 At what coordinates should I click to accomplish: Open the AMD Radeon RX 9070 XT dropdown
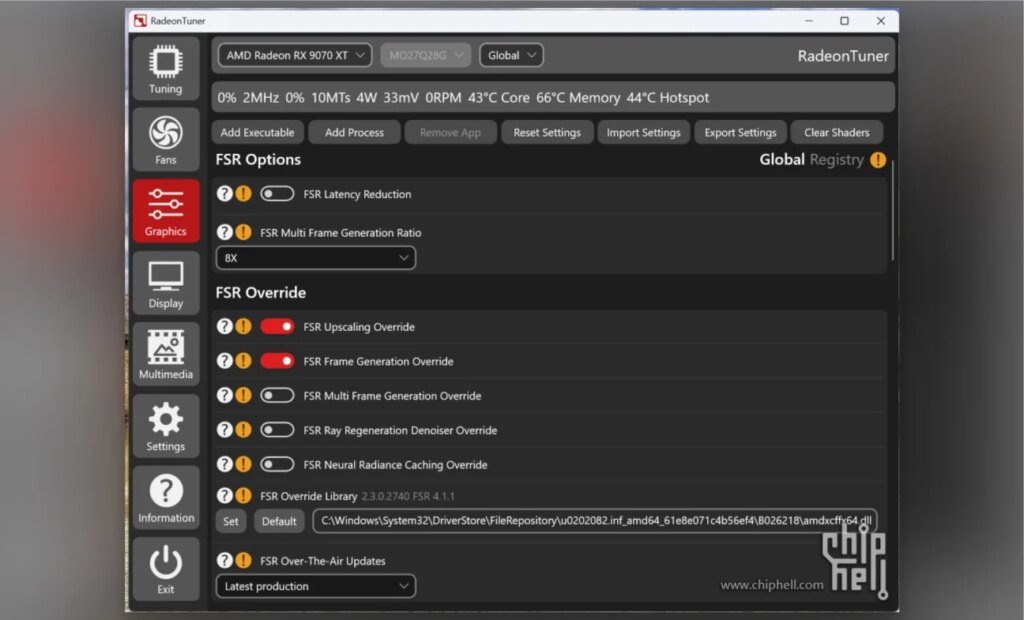(295, 56)
